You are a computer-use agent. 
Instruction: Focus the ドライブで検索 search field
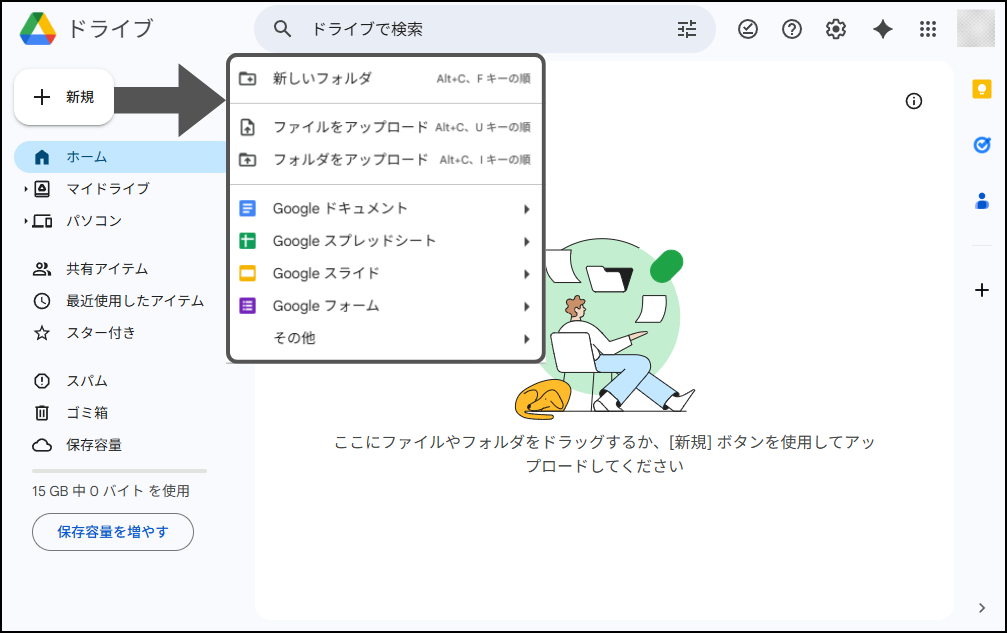pyautogui.click(x=485, y=29)
